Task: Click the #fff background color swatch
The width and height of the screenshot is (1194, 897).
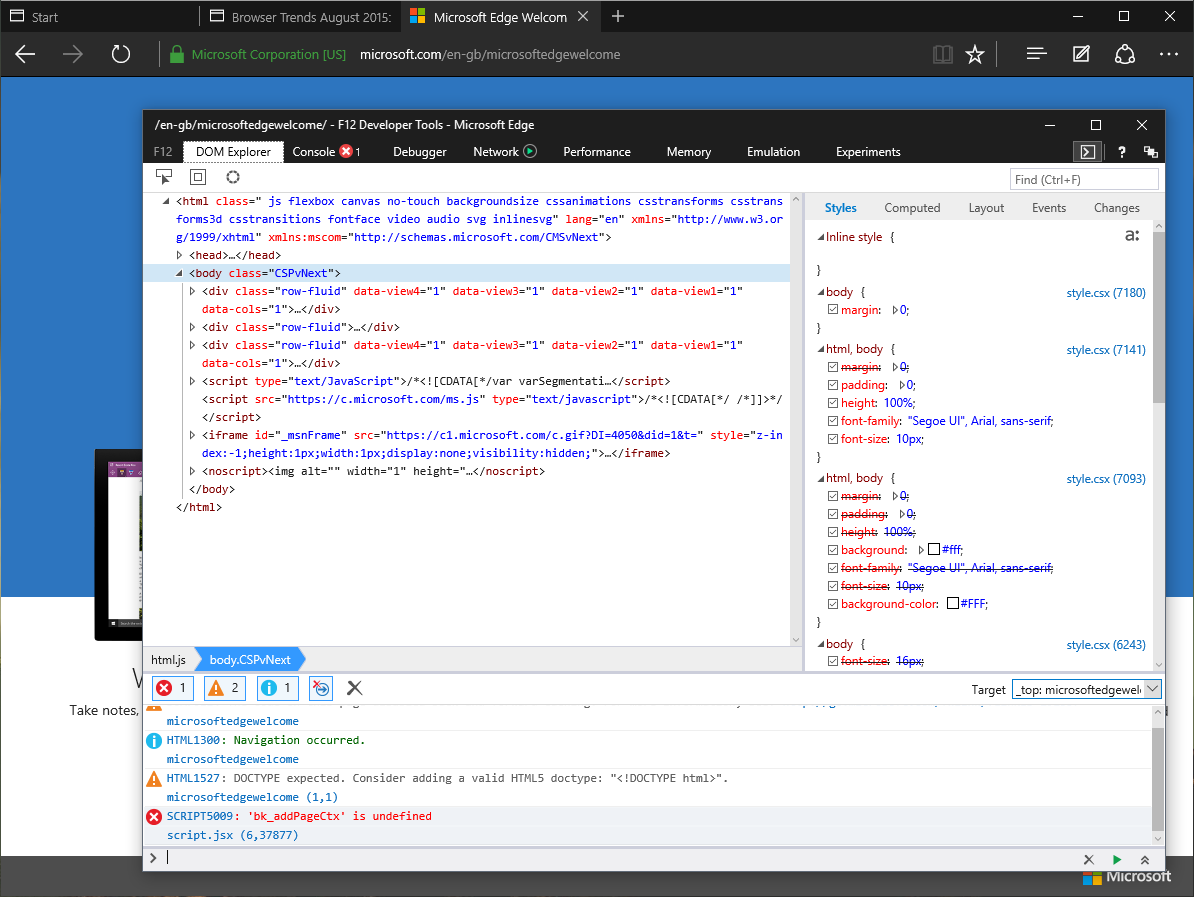Action: (x=934, y=550)
